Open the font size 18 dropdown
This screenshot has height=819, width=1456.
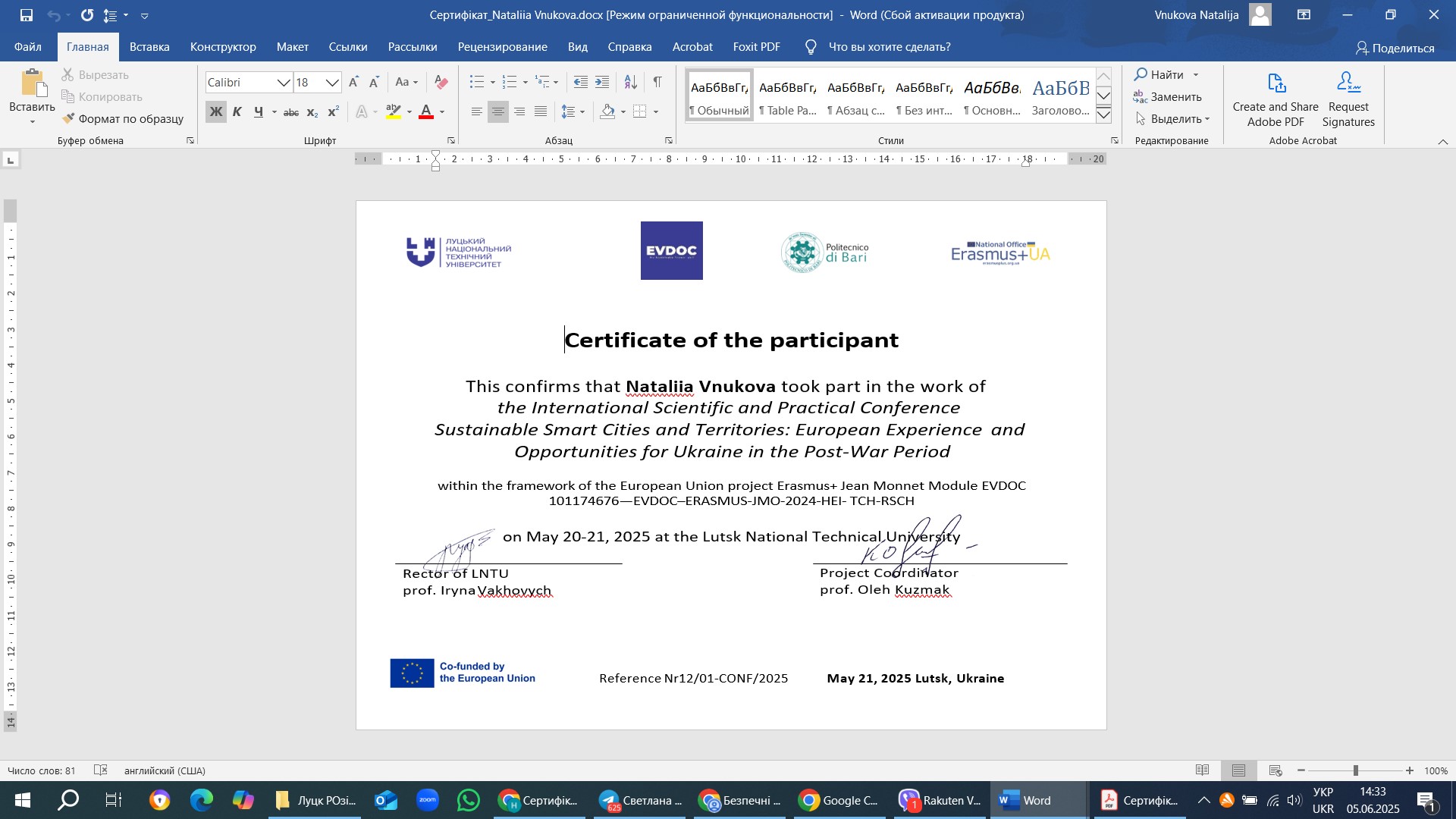point(332,83)
